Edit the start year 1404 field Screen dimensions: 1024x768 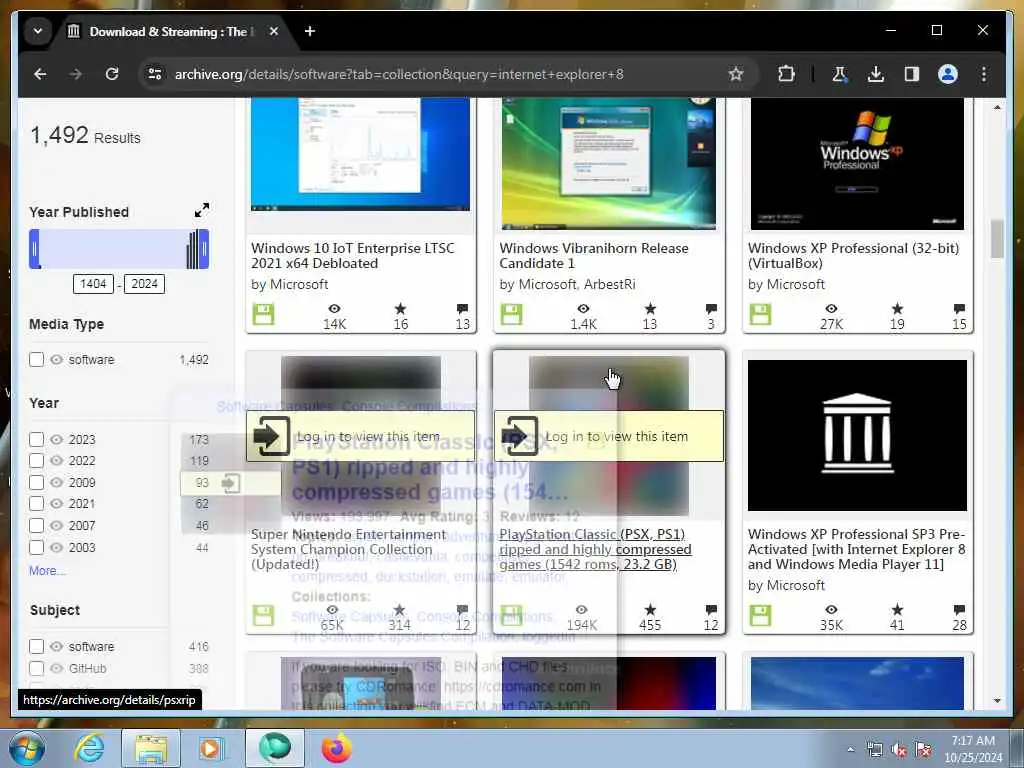(x=93, y=284)
